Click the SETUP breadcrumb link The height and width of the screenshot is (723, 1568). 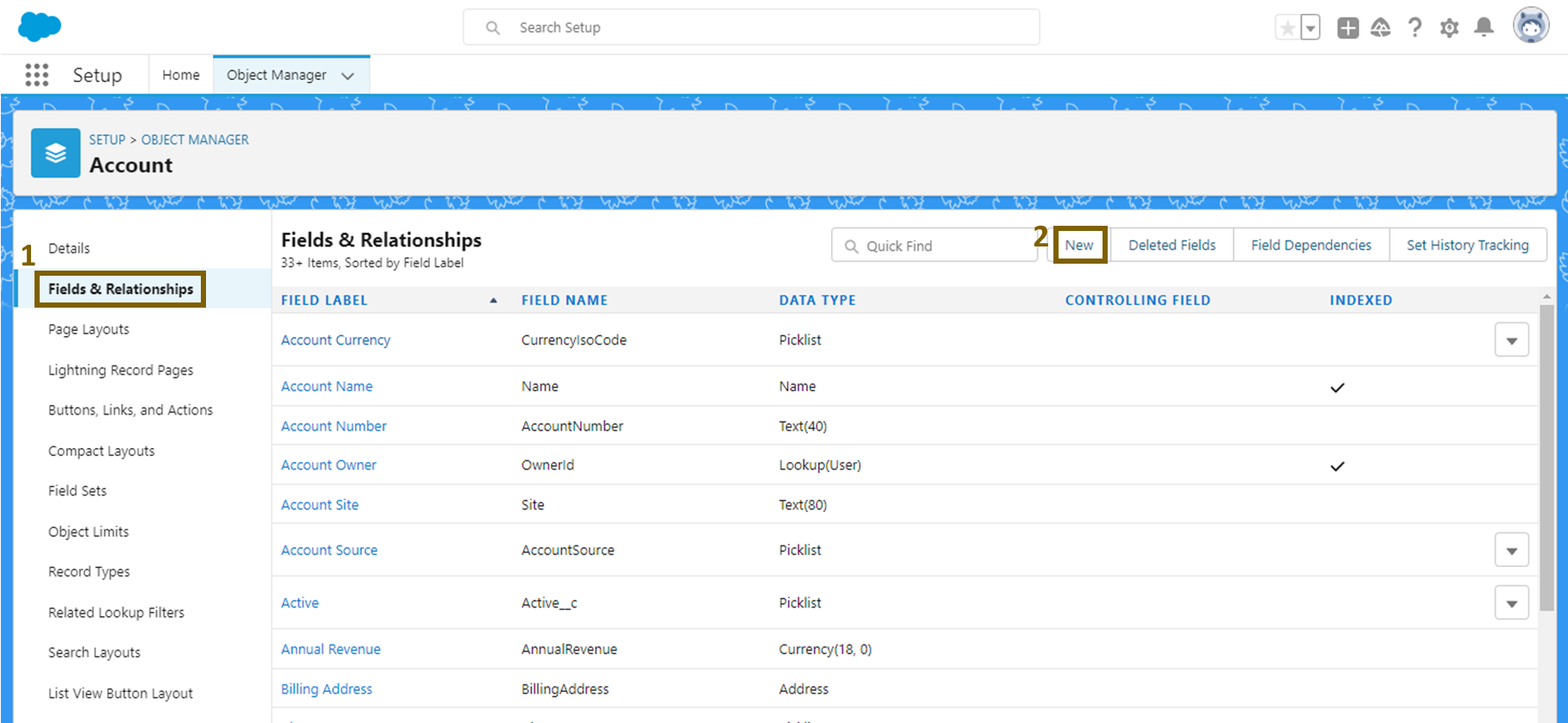point(107,140)
